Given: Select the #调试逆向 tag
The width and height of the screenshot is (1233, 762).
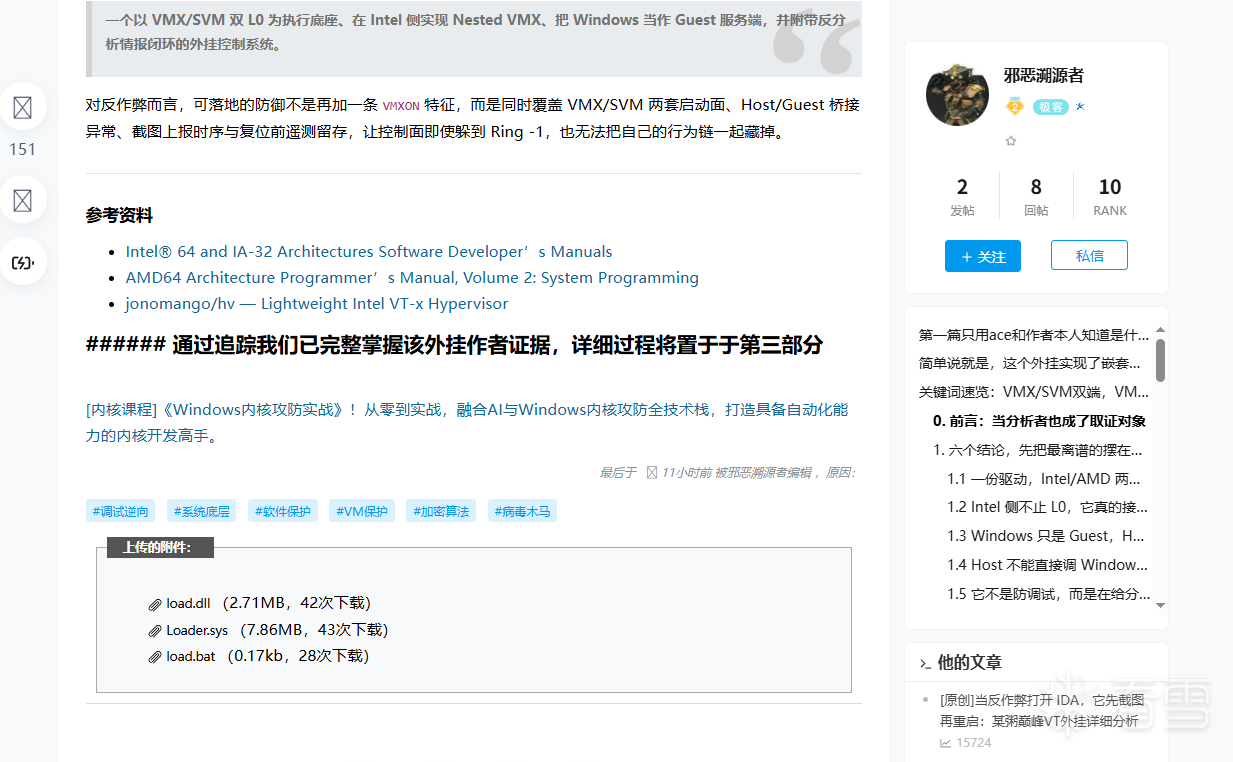Looking at the screenshot, I should [121, 511].
